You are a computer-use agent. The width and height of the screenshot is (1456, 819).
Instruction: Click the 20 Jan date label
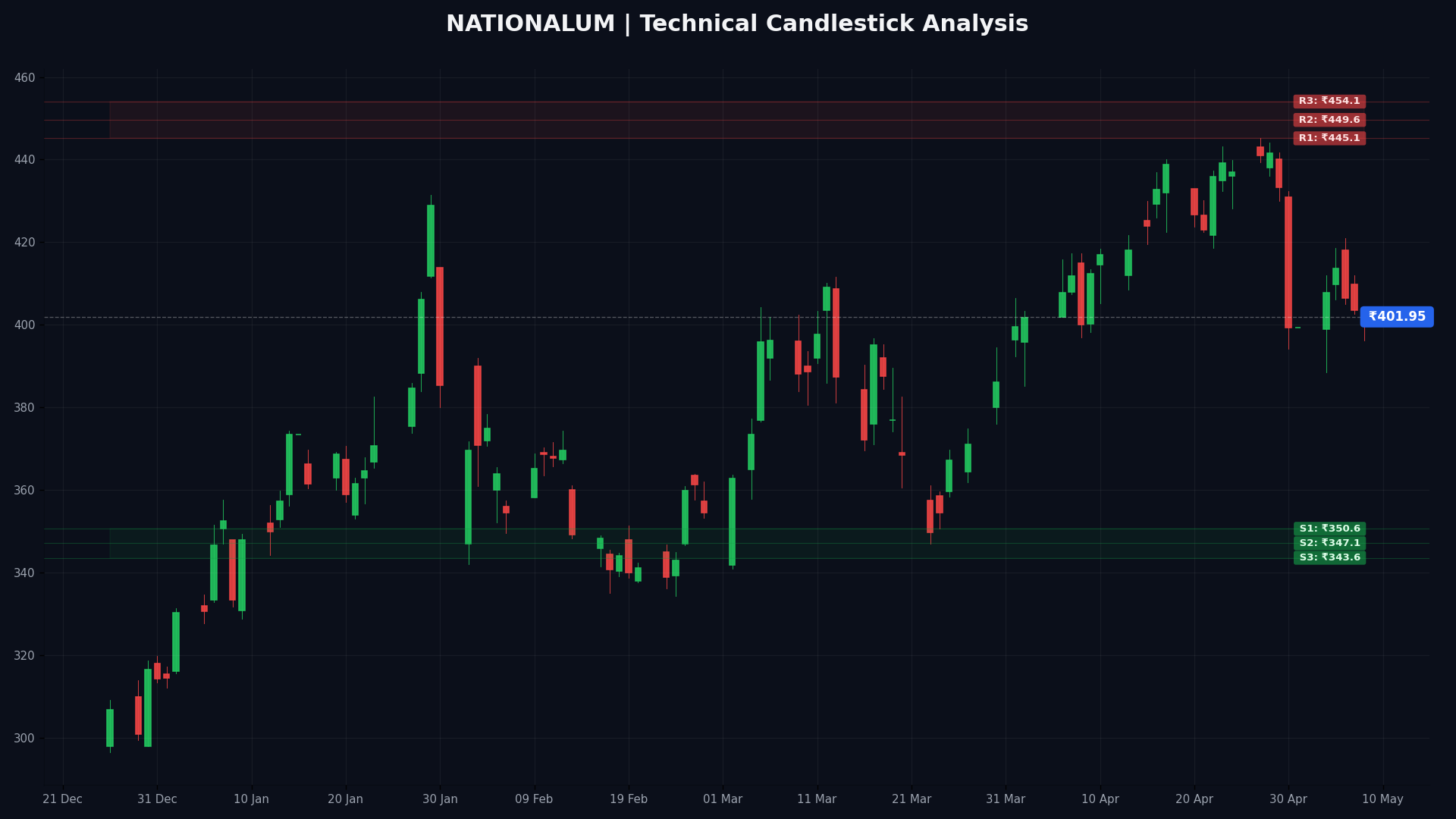[x=345, y=799]
